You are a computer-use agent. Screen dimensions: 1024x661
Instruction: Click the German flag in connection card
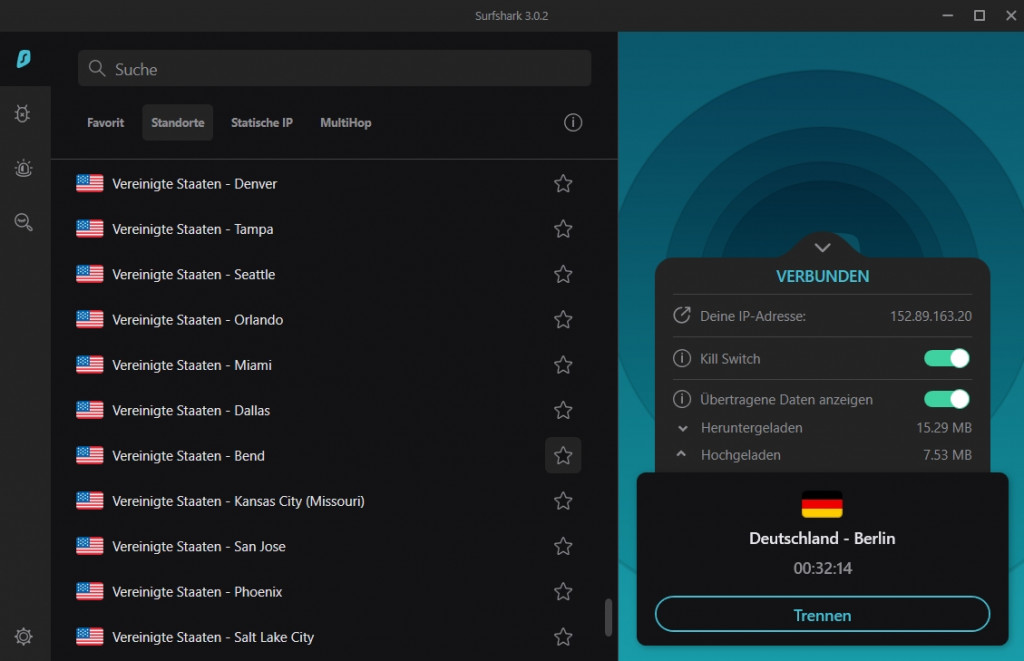(x=822, y=504)
